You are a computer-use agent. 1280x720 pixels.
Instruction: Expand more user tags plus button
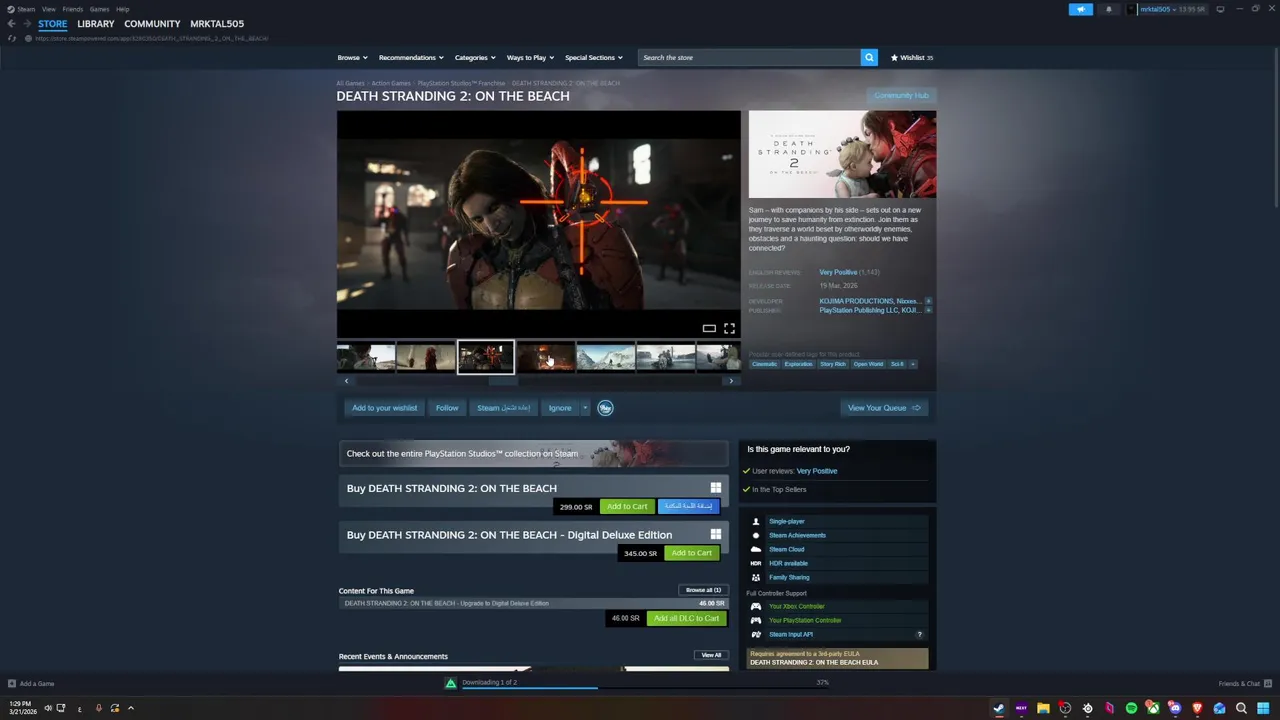912,364
